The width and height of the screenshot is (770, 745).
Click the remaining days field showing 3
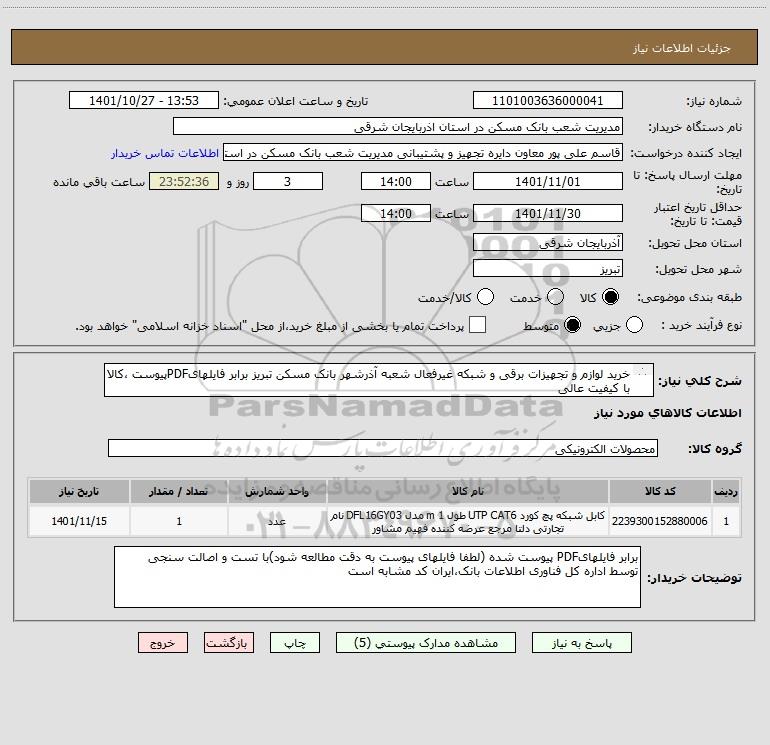[x=288, y=181]
